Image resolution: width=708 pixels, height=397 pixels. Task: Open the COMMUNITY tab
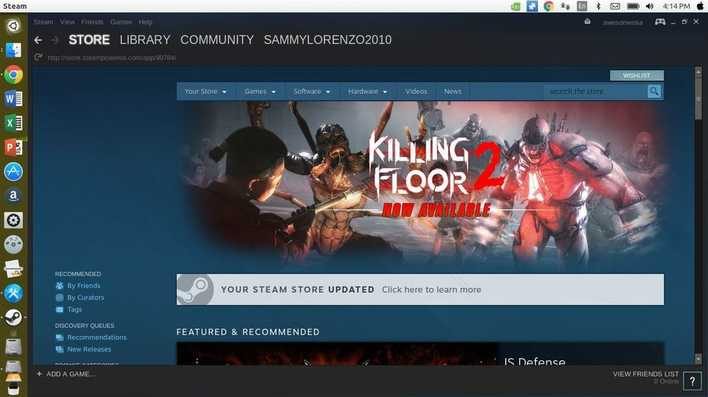pos(217,40)
